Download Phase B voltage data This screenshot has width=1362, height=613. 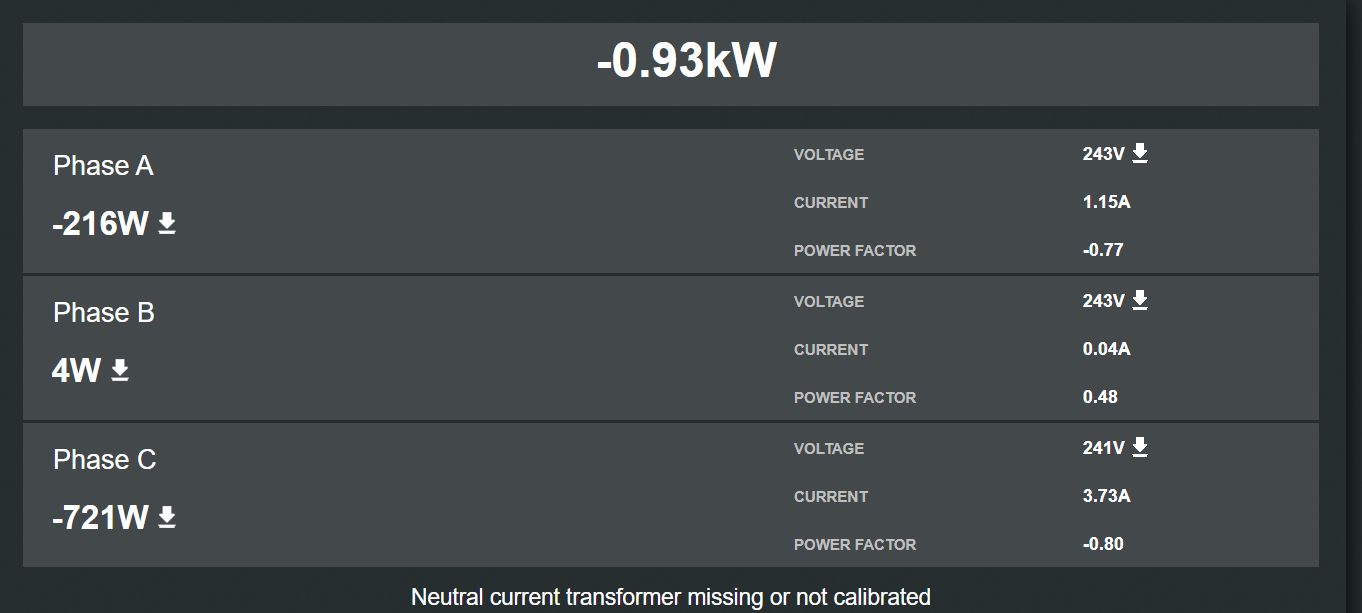(x=1140, y=300)
